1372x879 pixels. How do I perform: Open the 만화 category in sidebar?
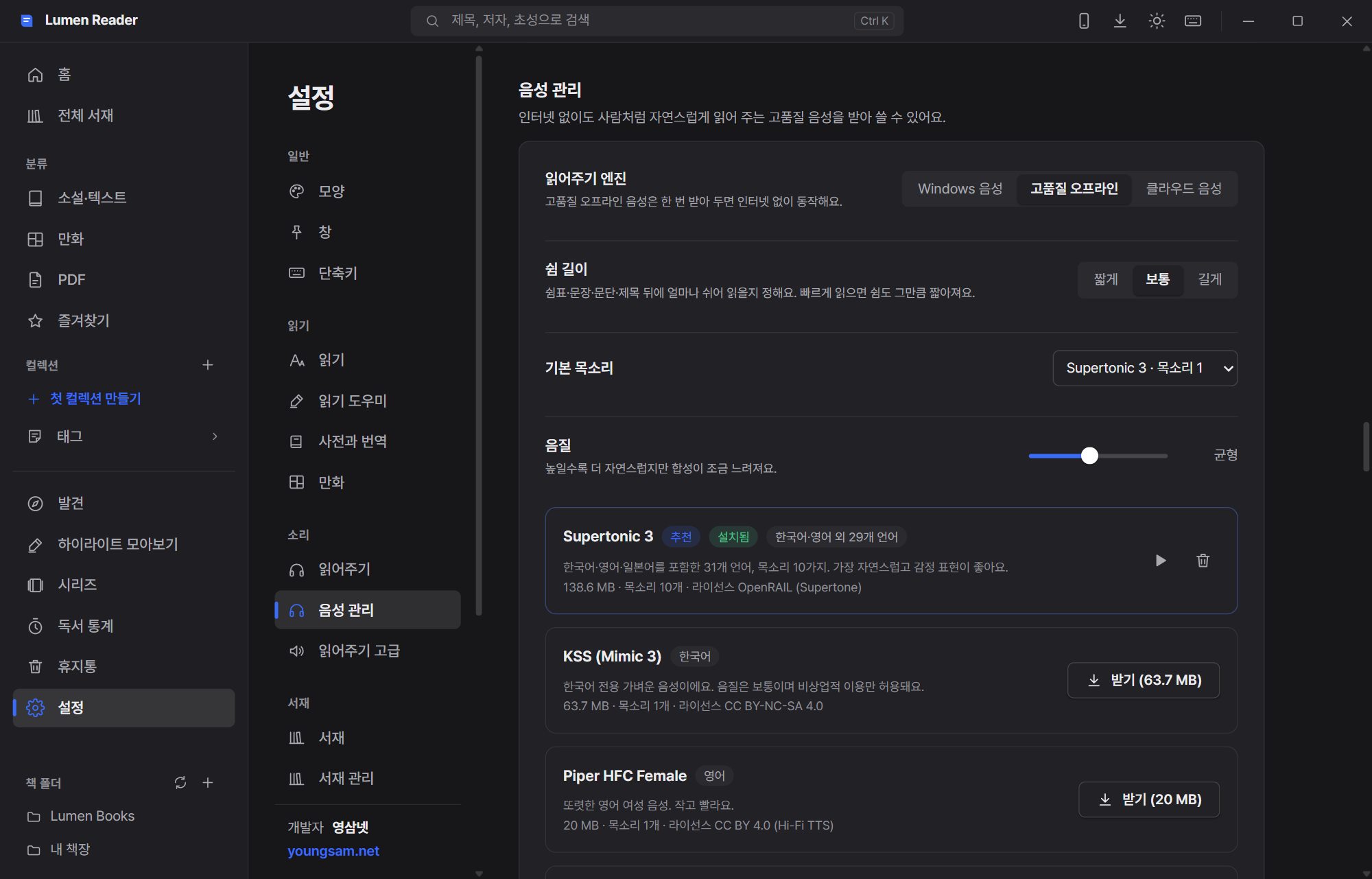pyautogui.click(x=123, y=239)
